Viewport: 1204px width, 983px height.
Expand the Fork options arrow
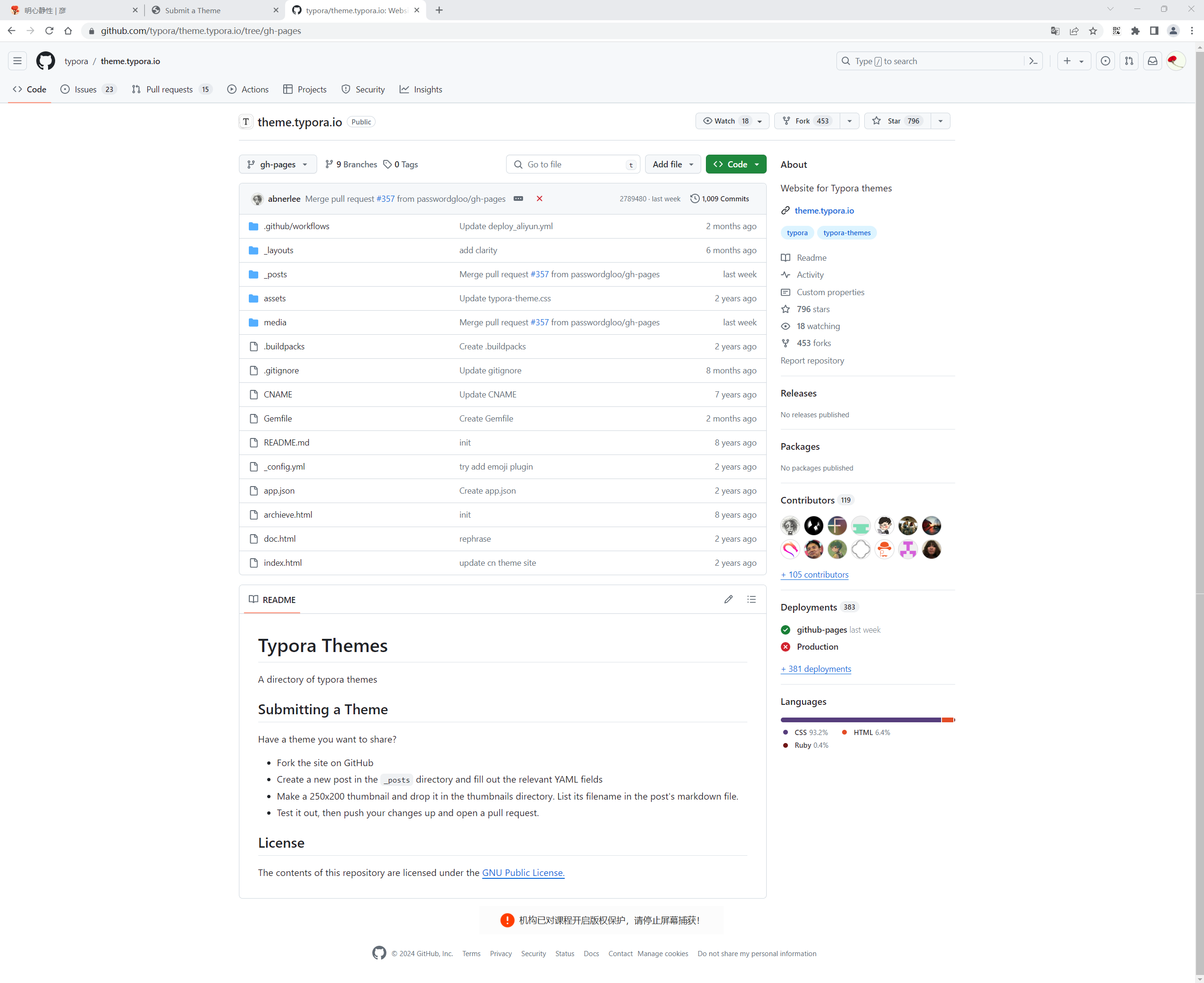849,121
